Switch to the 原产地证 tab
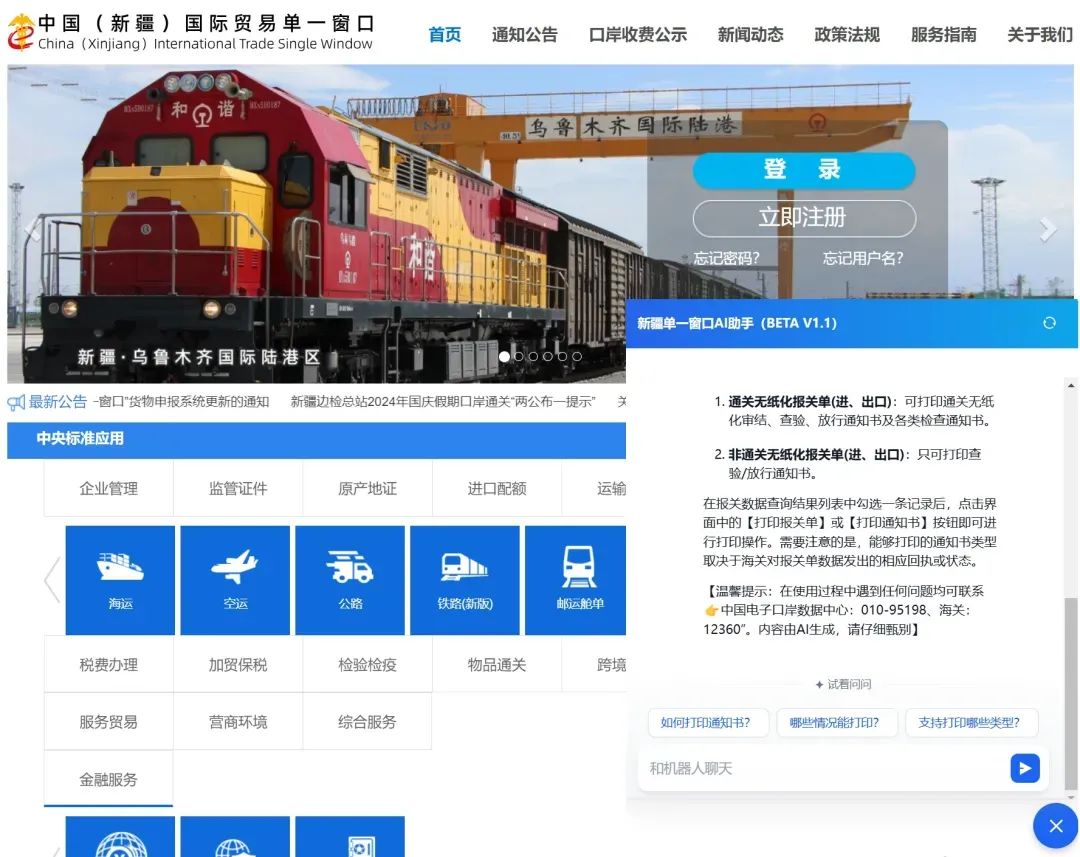The width and height of the screenshot is (1080, 857). [x=368, y=488]
